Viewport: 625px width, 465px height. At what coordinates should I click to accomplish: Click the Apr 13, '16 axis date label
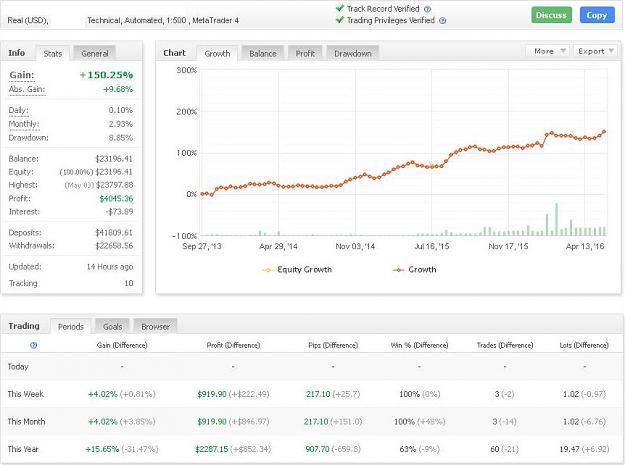pyautogui.click(x=585, y=246)
